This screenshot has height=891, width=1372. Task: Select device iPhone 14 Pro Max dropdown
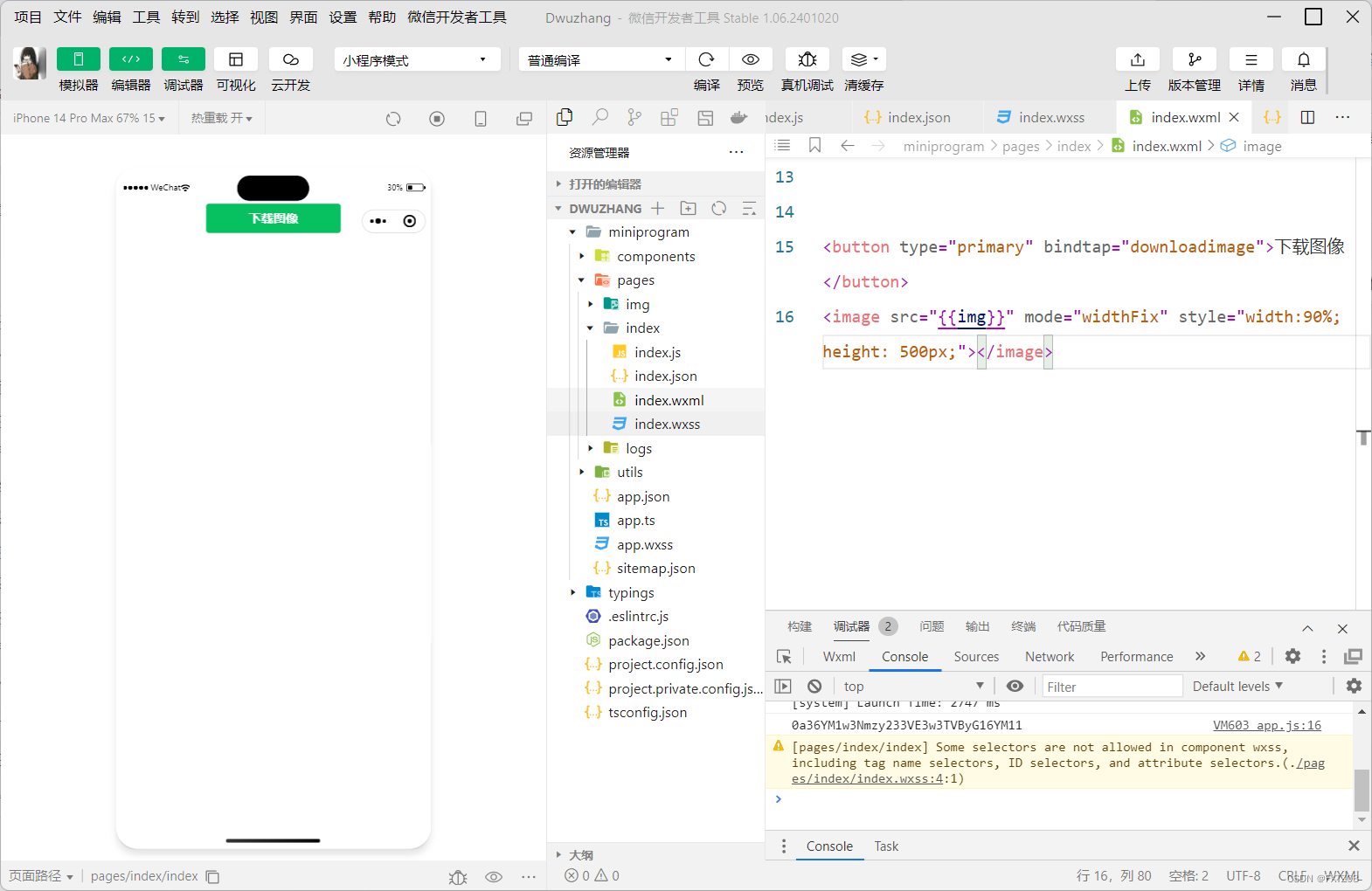(x=89, y=118)
